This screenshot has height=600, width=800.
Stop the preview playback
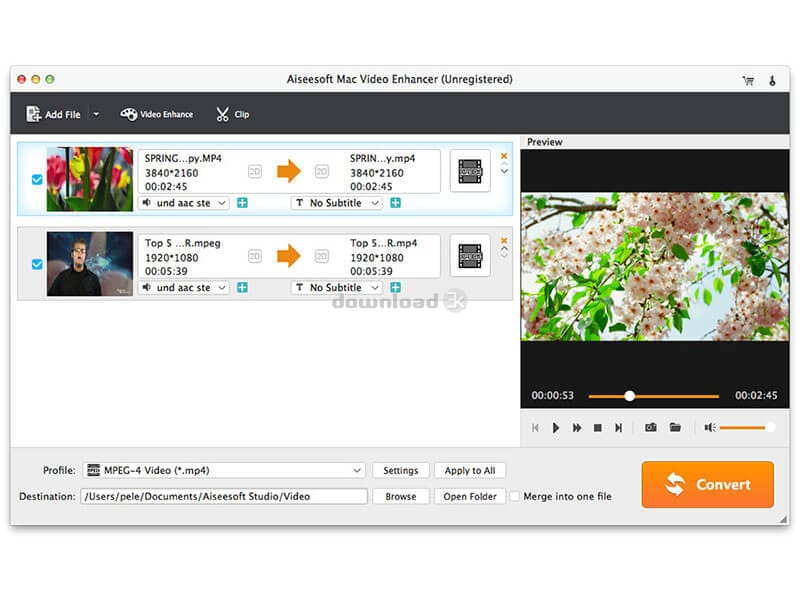click(597, 428)
